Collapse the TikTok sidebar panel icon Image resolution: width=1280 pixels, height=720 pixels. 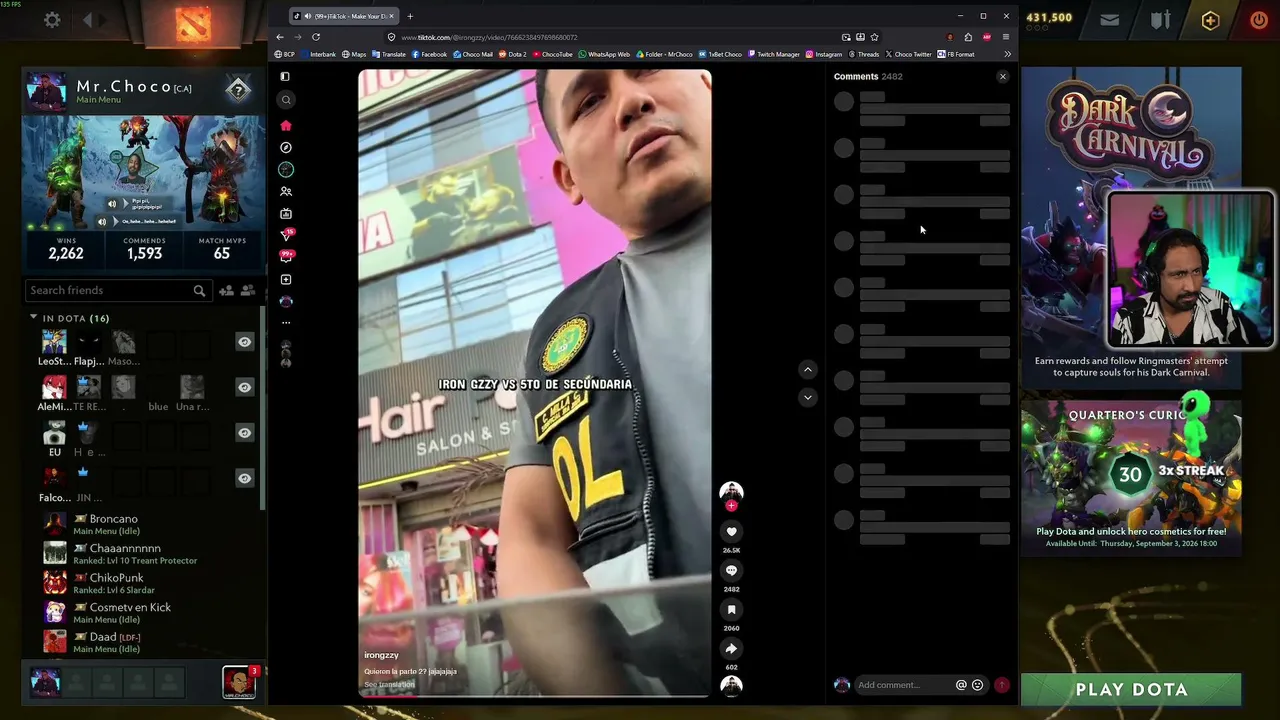pyautogui.click(x=285, y=76)
